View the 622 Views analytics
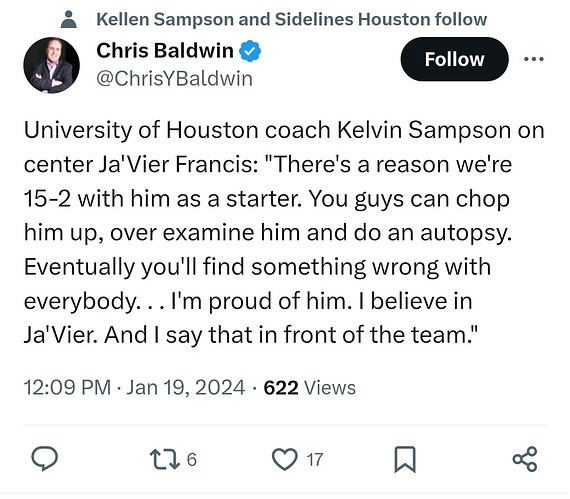This screenshot has height=499, width=570. pyautogui.click(x=310, y=387)
